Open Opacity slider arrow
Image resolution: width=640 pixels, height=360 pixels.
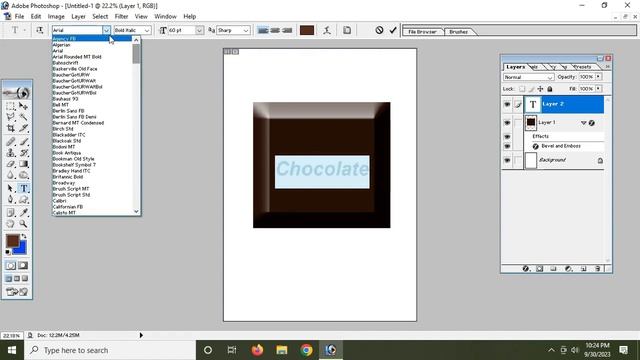click(598, 77)
